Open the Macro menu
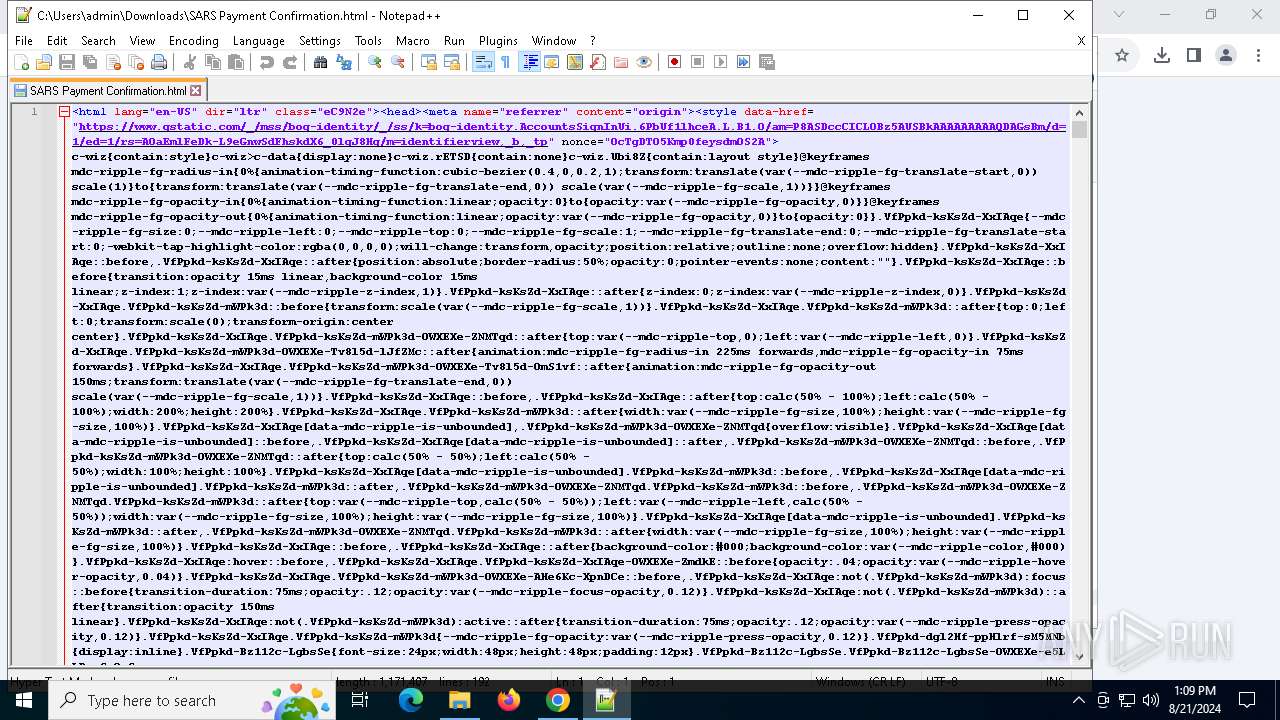Screen dimensions: 1280x720 (412, 41)
